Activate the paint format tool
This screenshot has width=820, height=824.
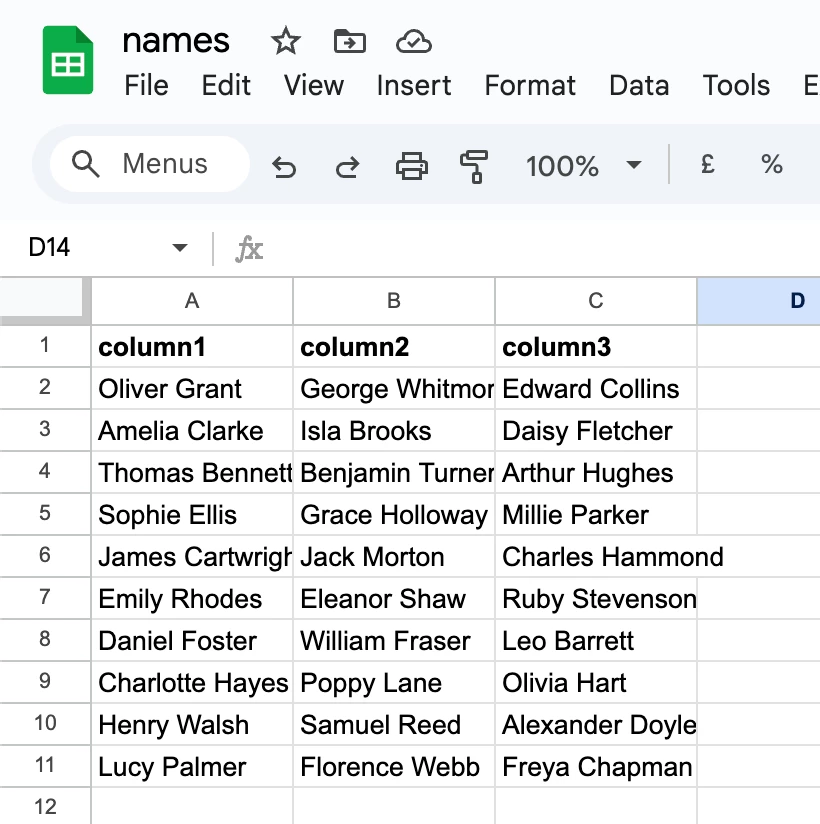click(474, 167)
